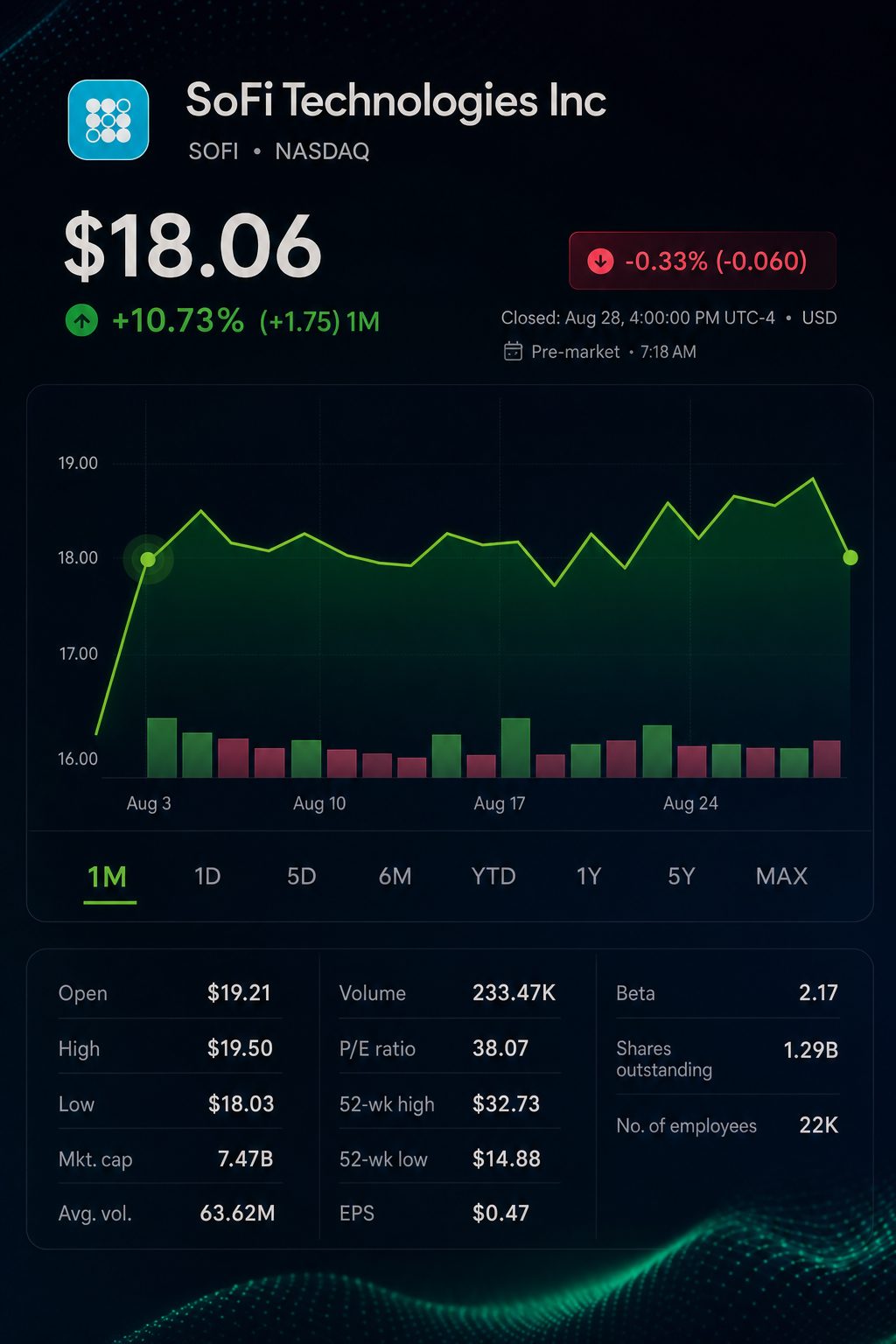Viewport: 896px width, 1344px height.
Task: Click the red down-arrow change icon
Action: tap(600, 261)
